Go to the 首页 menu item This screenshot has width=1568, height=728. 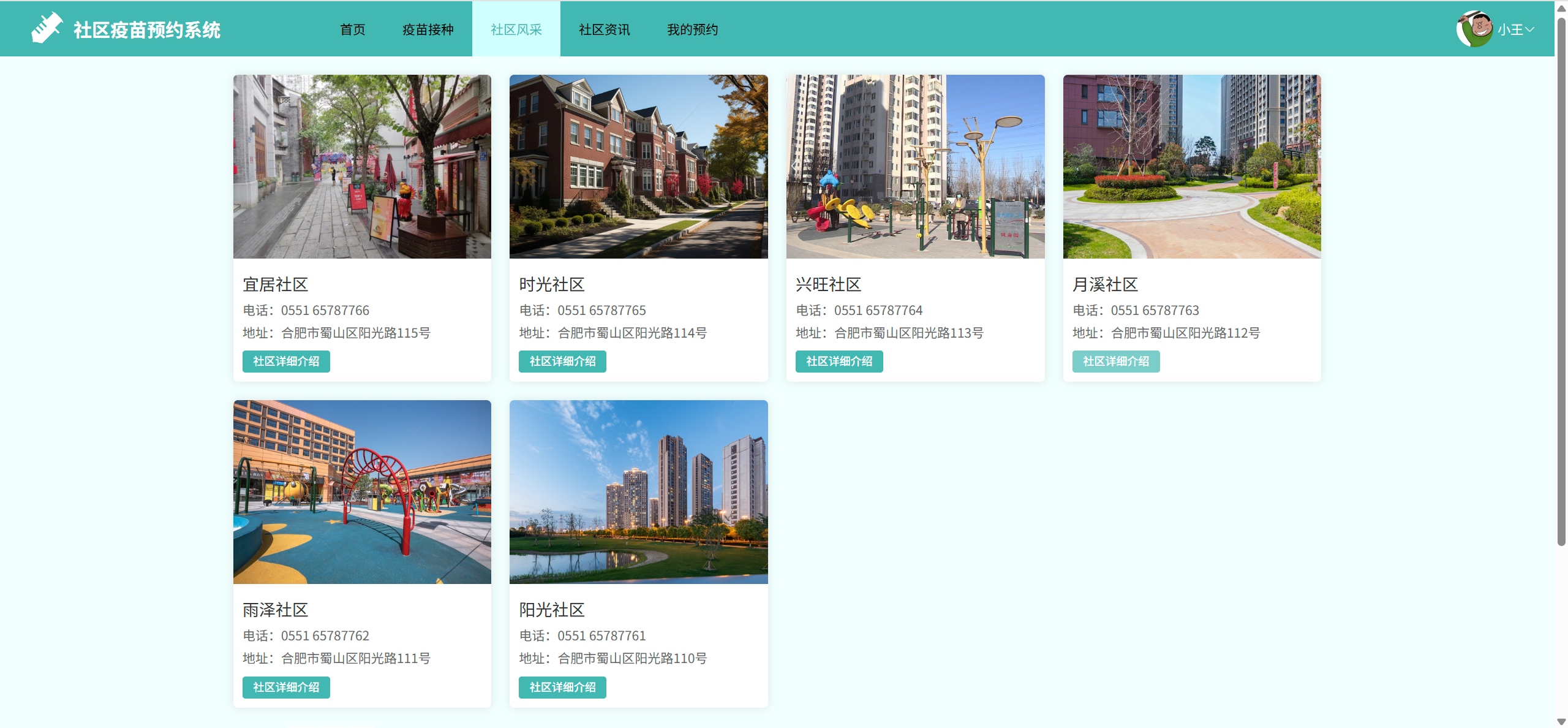click(x=352, y=29)
